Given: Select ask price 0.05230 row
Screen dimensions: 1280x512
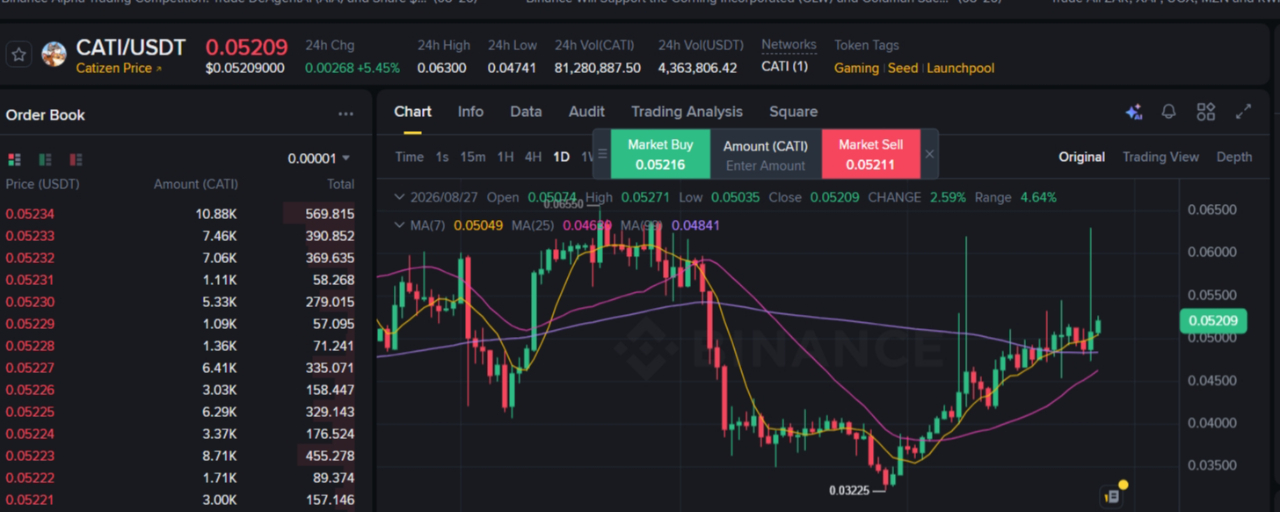Looking at the screenshot, I should 180,302.
